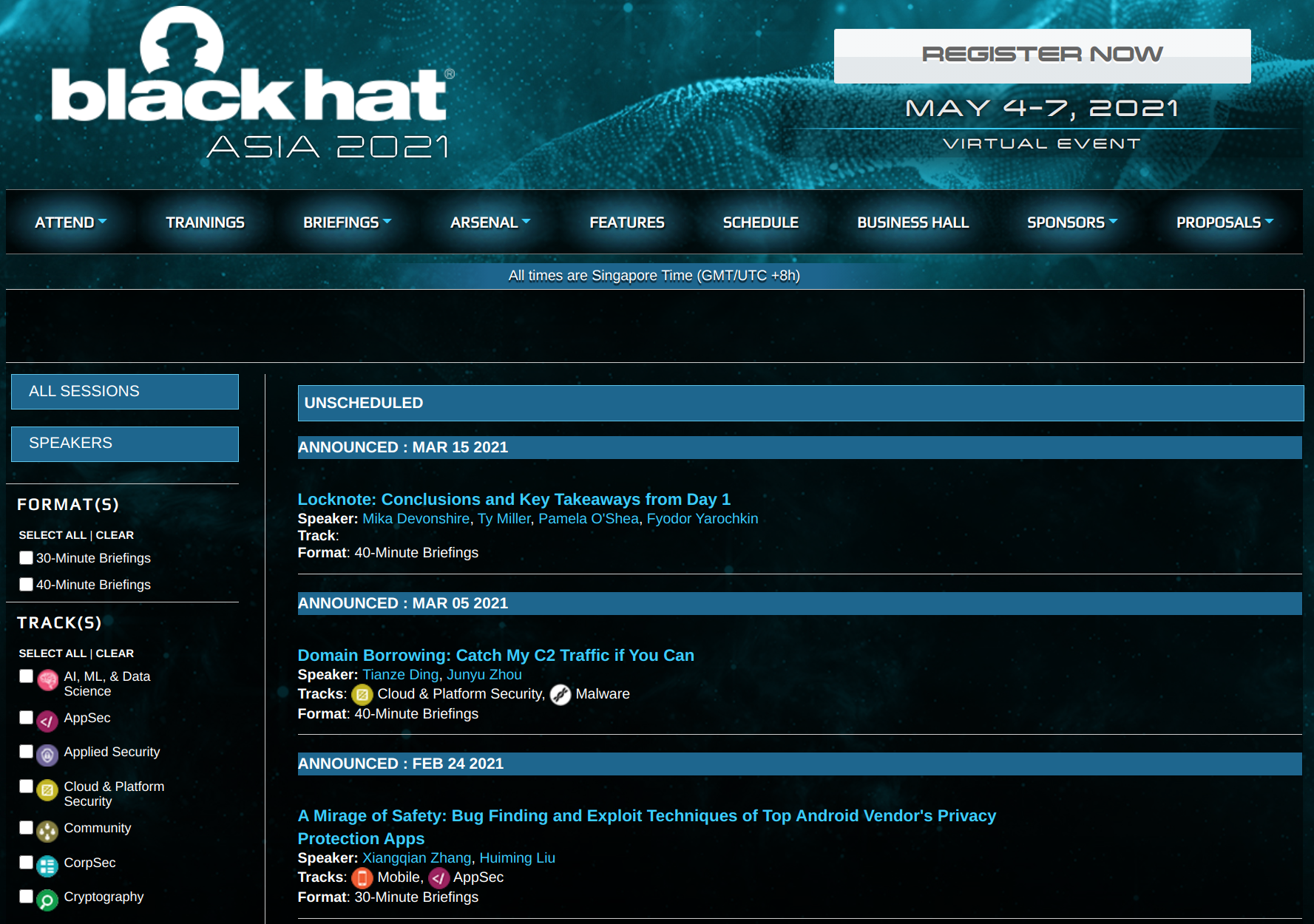Open the Arsenal dropdown menu

[x=490, y=222]
